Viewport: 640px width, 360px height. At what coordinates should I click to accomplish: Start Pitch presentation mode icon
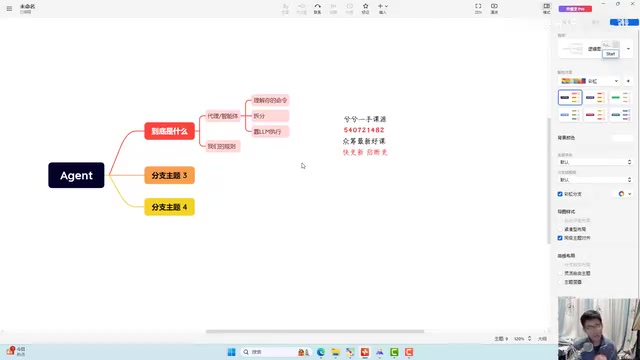(494, 9)
